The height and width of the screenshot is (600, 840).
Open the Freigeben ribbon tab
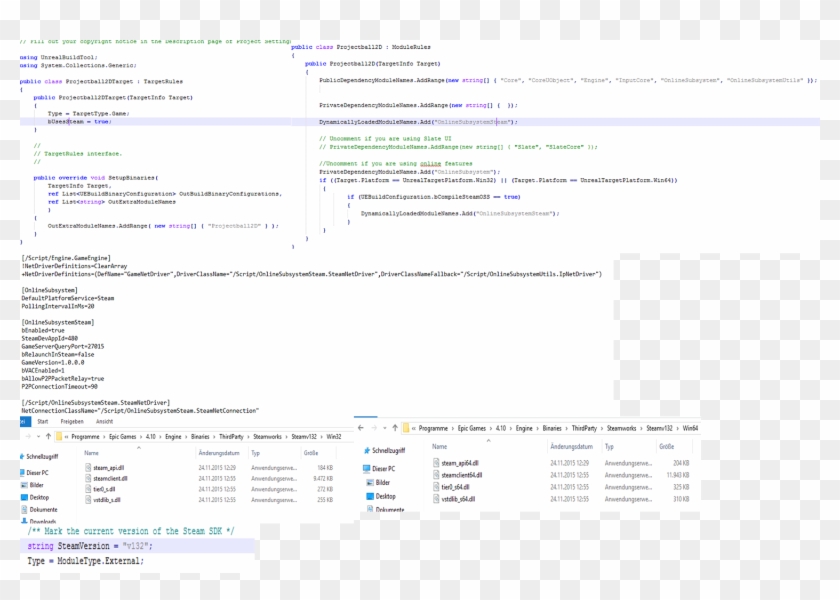[x=72, y=422]
